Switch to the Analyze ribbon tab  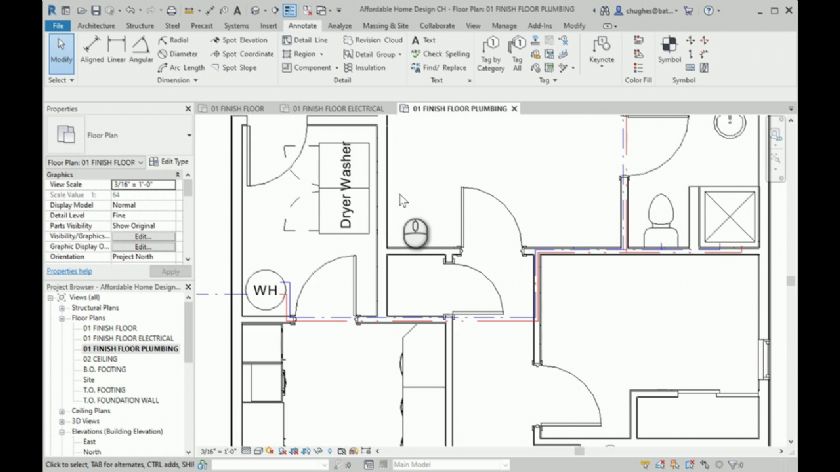[339, 25]
